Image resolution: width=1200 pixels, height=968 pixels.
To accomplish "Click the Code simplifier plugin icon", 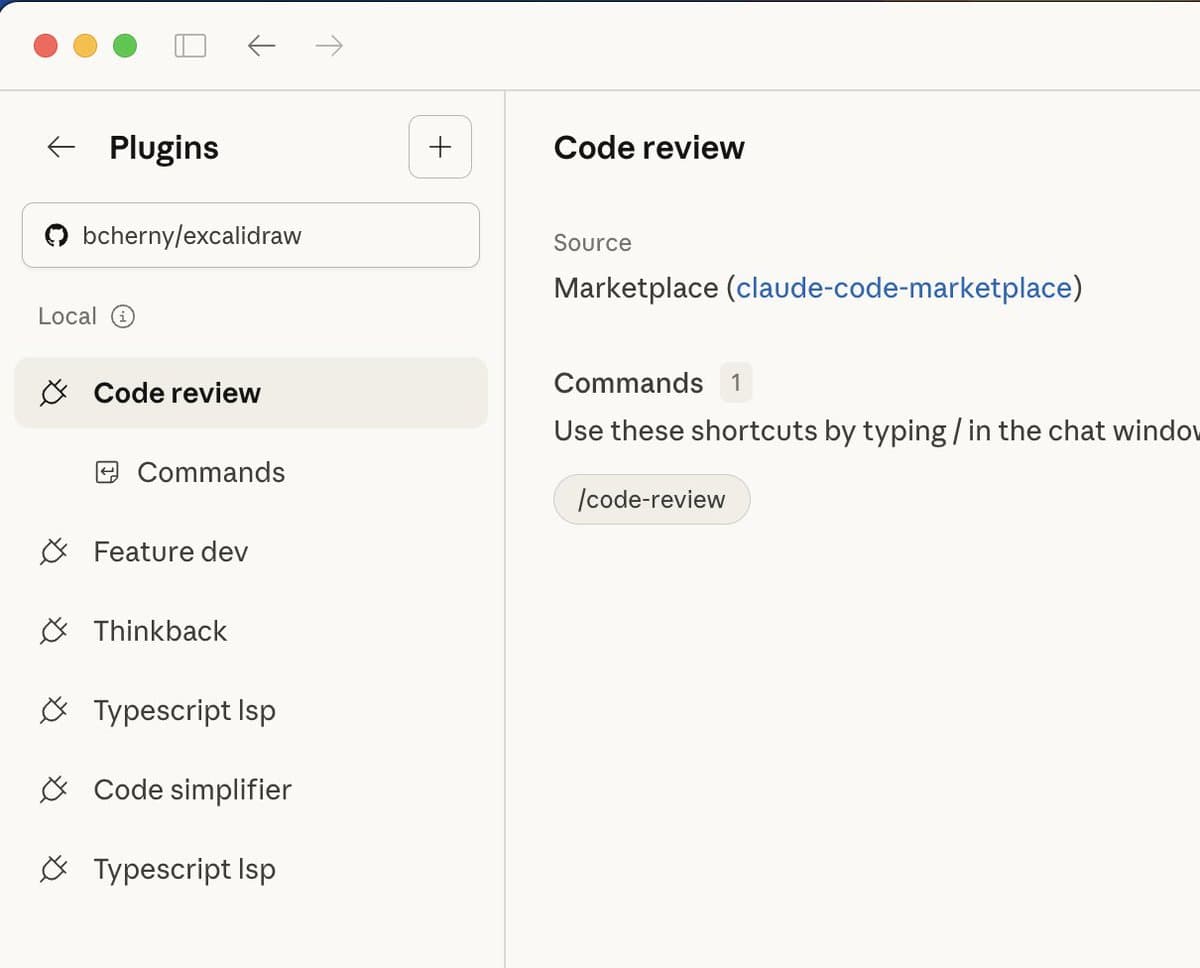I will pyautogui.click(x=53, y=789).
